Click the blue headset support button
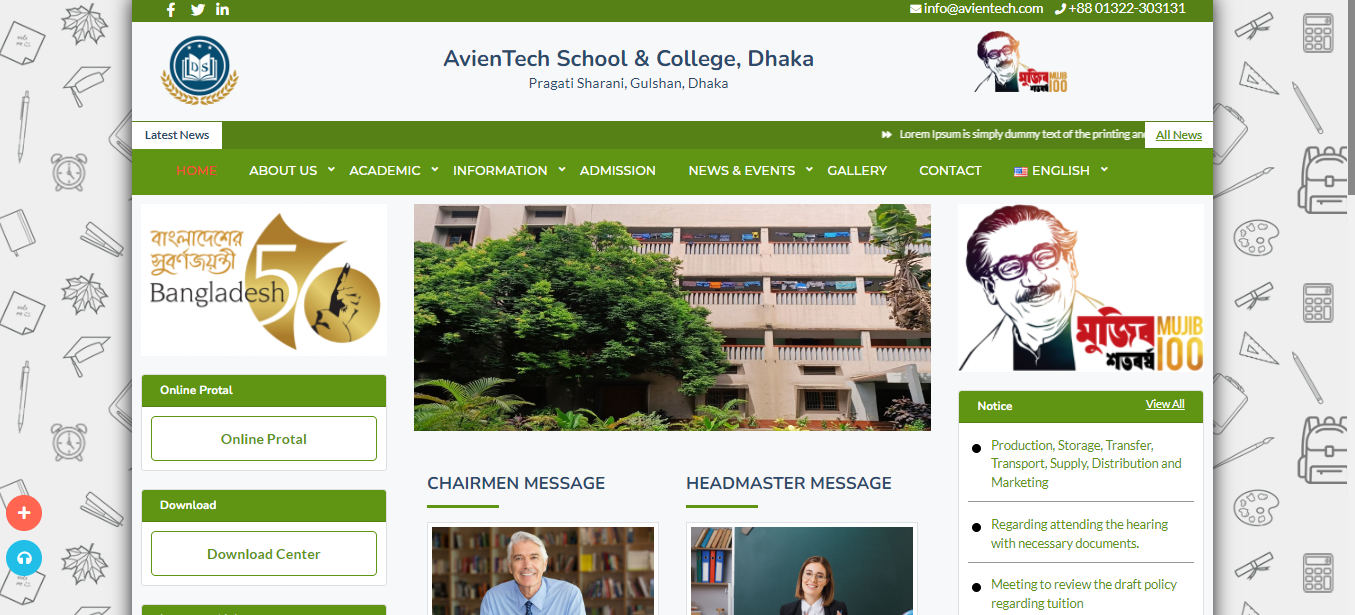The image size is (1355, 615). tap(24, 558)
